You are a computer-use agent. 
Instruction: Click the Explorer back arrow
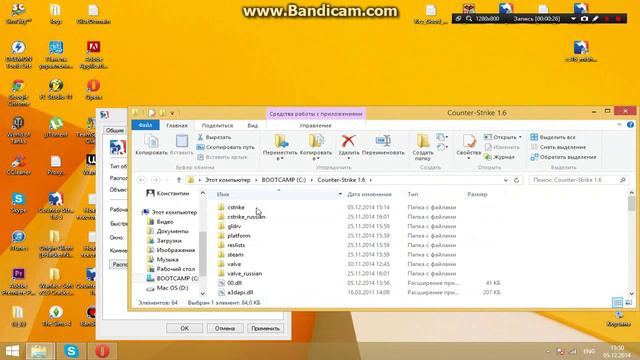click(x=141, y=180)
